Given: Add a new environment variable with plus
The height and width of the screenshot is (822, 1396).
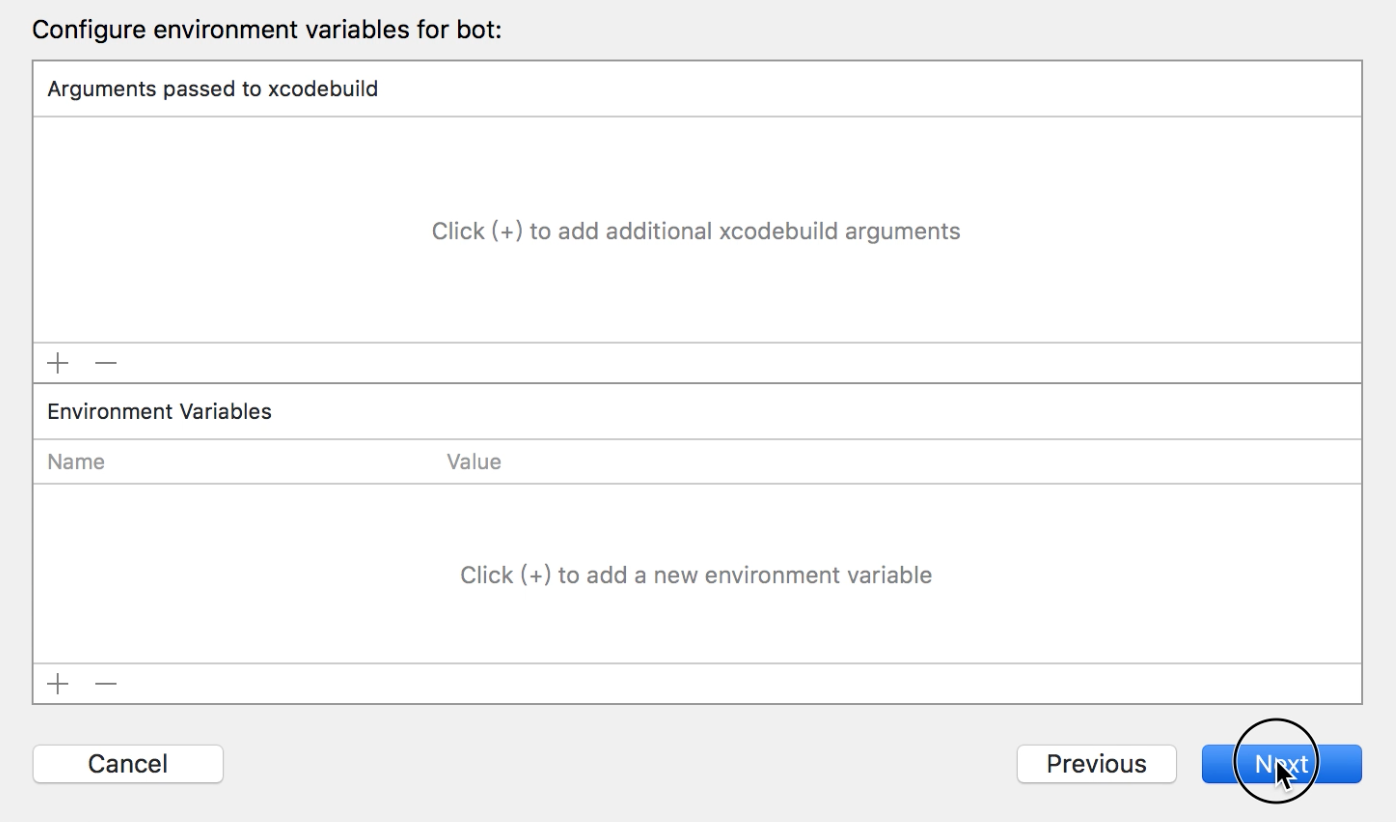Looking at the screenshot, I should click(58, 684).
